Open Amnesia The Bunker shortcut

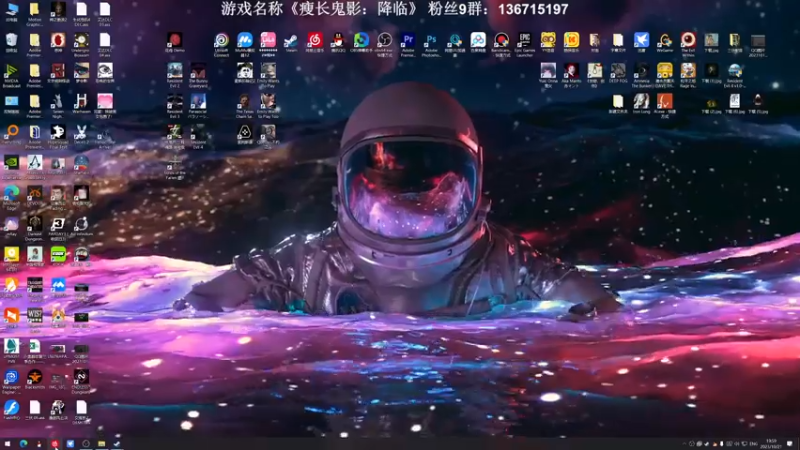pyautogui.click(x=641, y=76)
